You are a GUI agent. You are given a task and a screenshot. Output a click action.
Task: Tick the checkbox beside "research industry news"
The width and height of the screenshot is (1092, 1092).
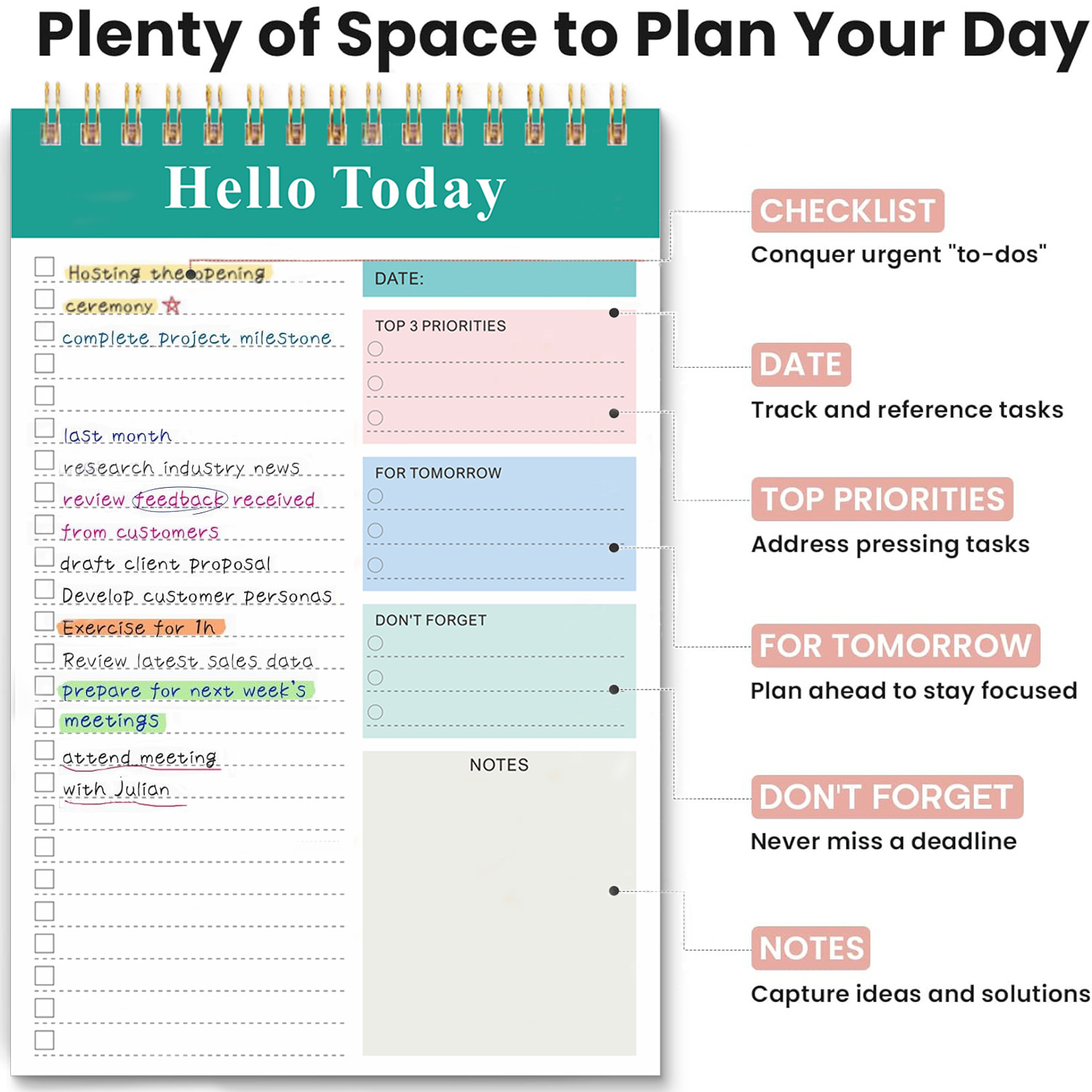[x=44, y=460]
